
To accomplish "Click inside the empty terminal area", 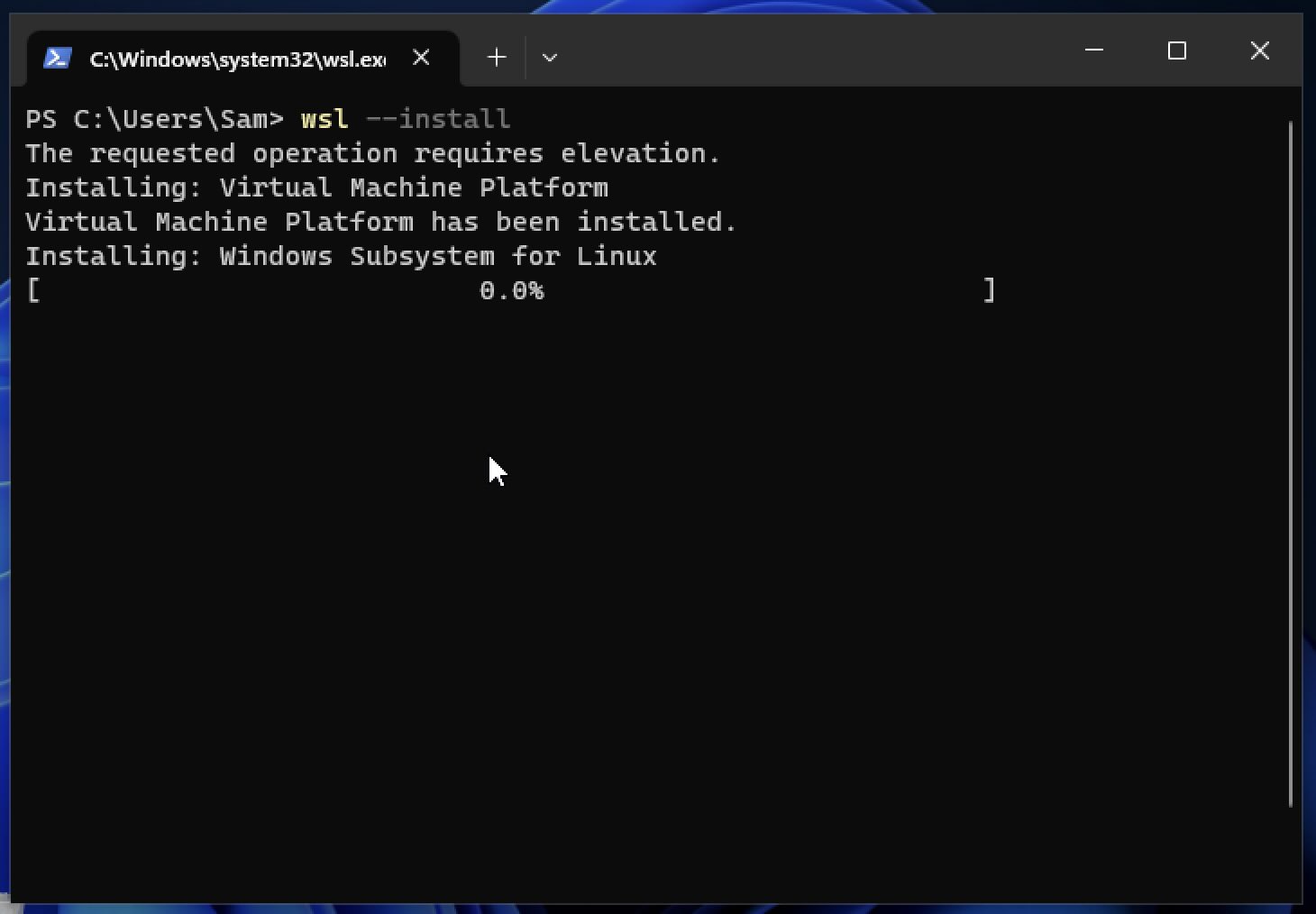I will (631, 586).
